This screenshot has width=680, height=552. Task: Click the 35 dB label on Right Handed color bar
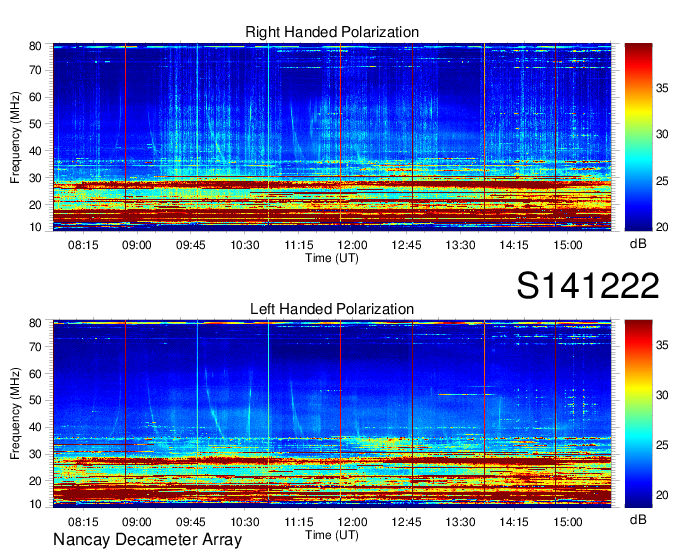point(662,88)
